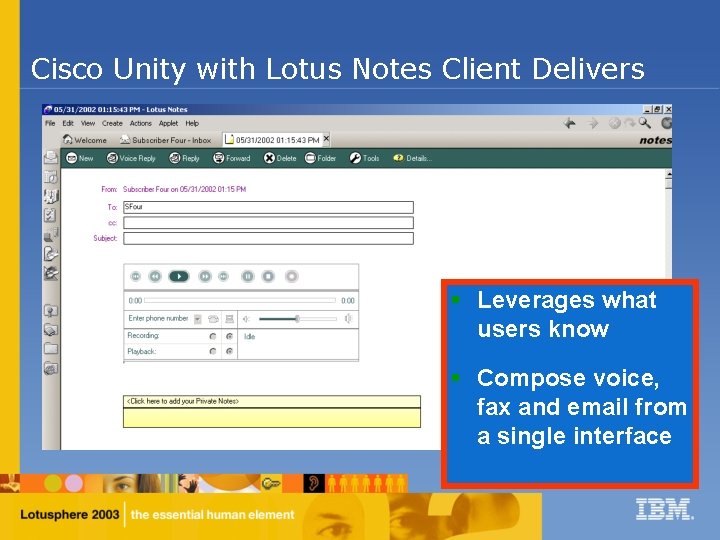Stop the voice message playback
Viewport: 720px width, 540px height.
pyautogui.click(x=268, y=276)
